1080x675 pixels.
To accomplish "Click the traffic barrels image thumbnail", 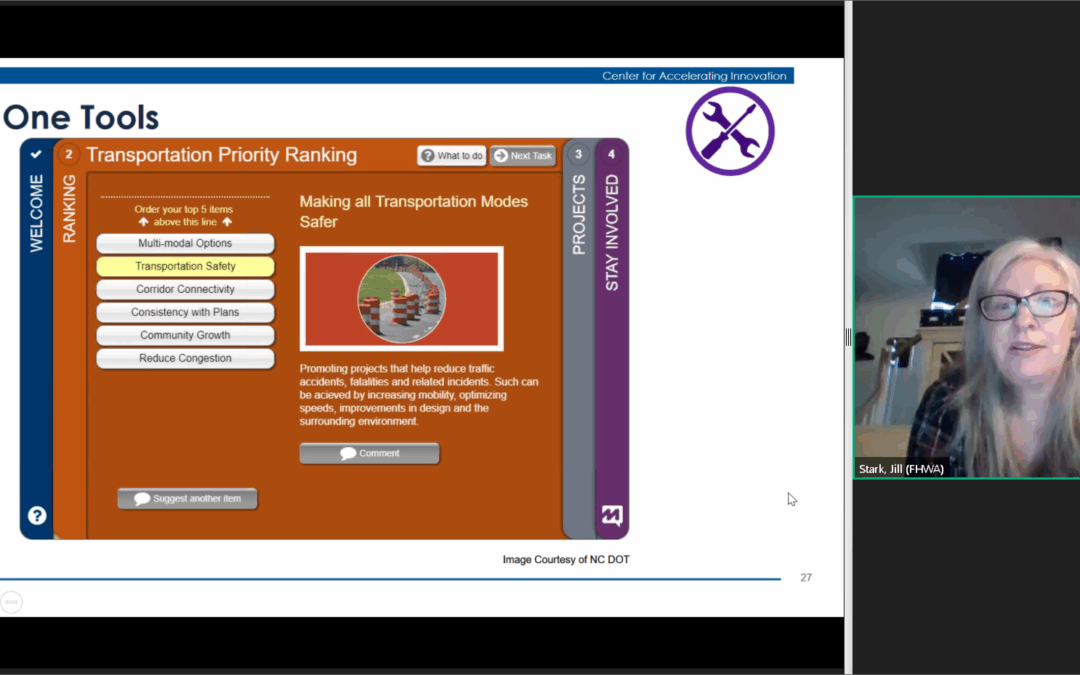I will [401, 298].
